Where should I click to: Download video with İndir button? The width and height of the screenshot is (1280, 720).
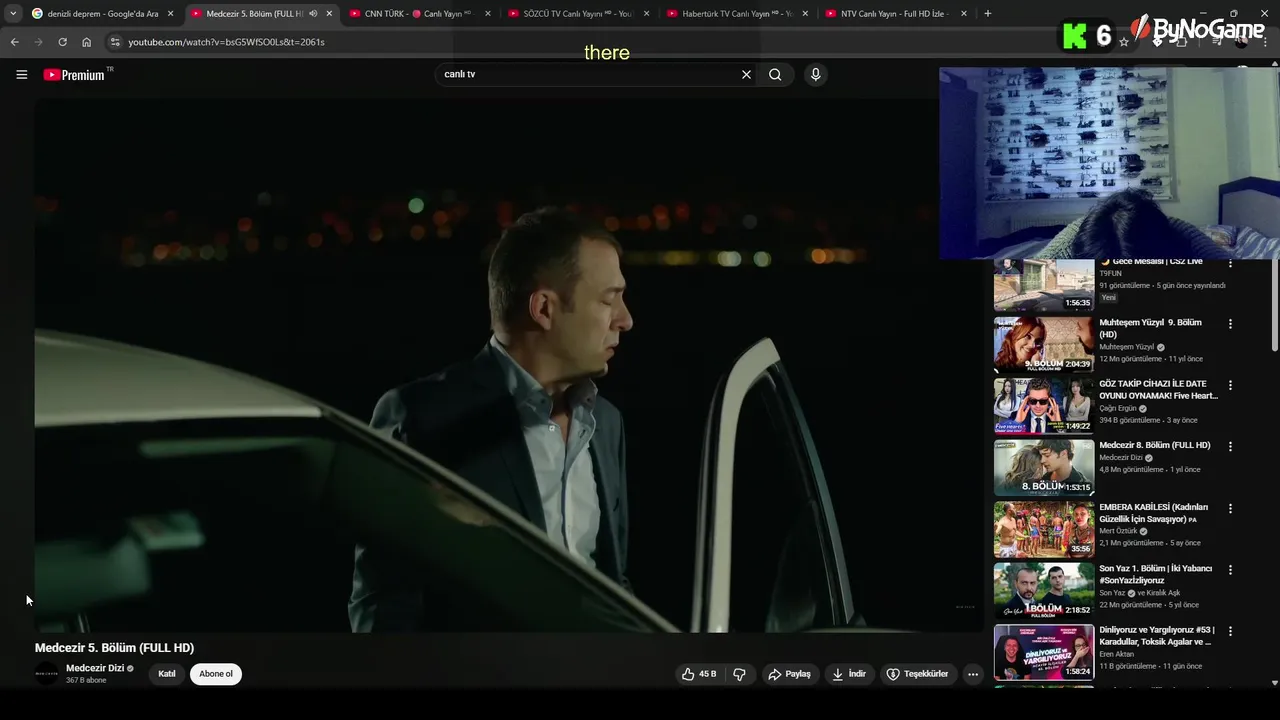[x=849, y=674]
